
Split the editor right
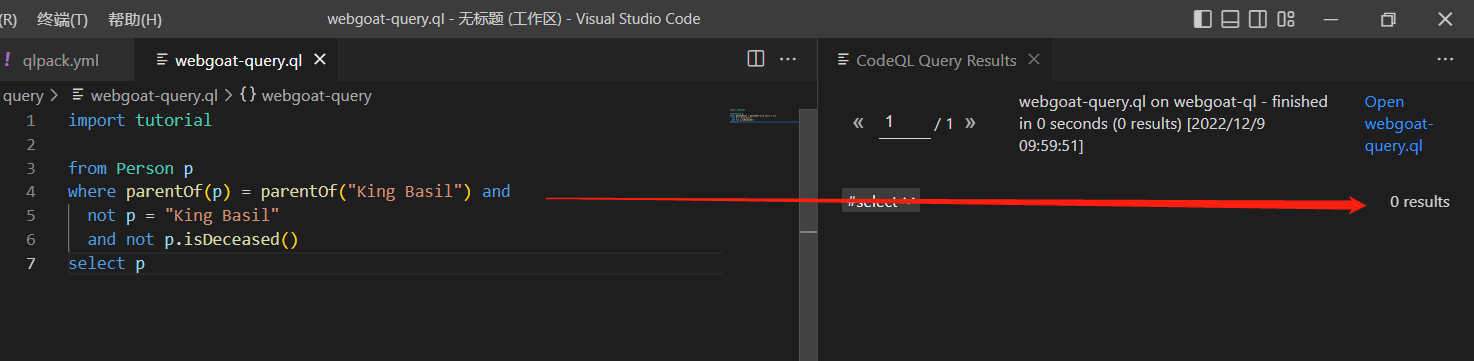756,59
